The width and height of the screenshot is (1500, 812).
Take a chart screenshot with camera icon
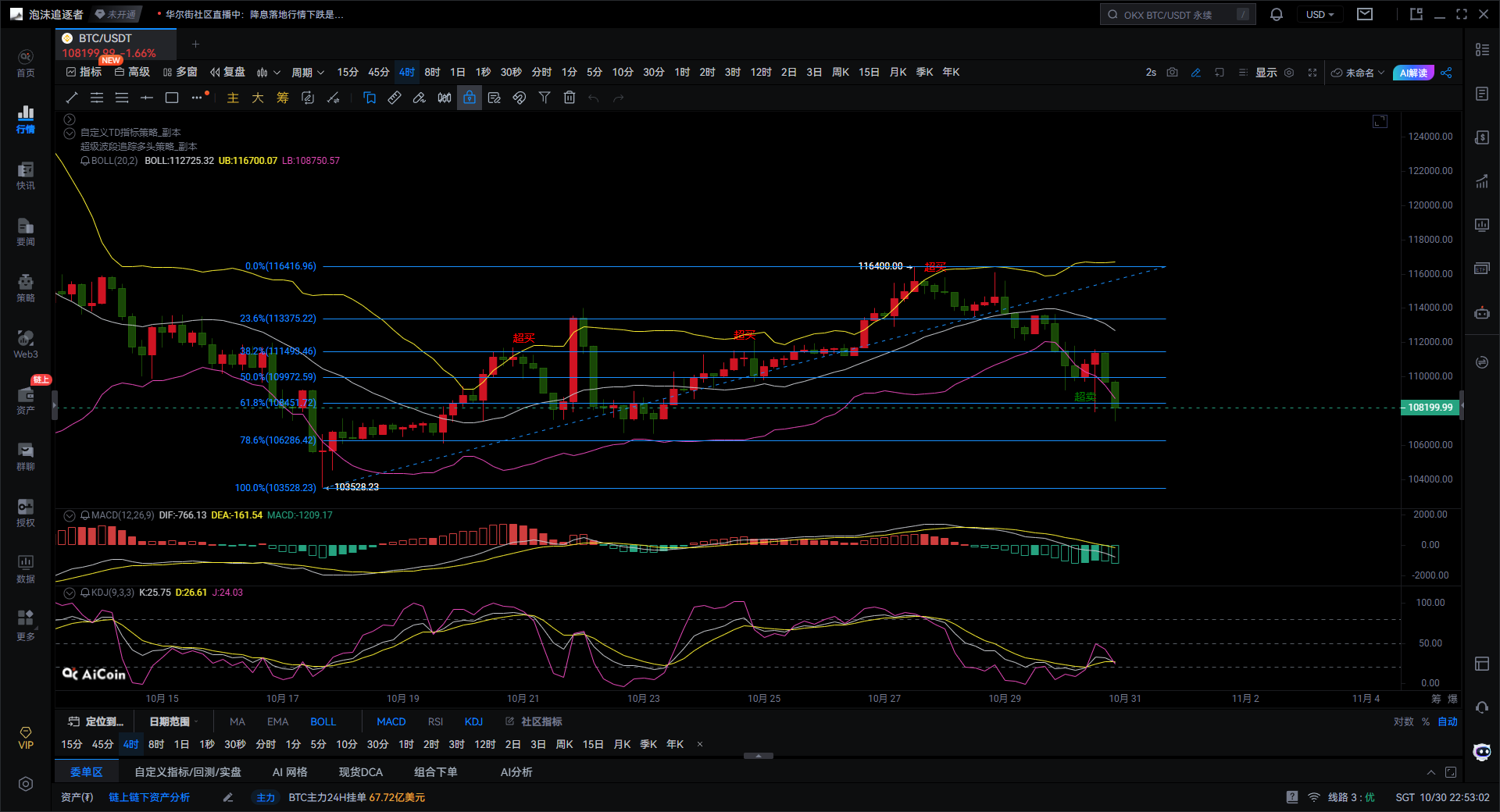(x=1172, y=73)
